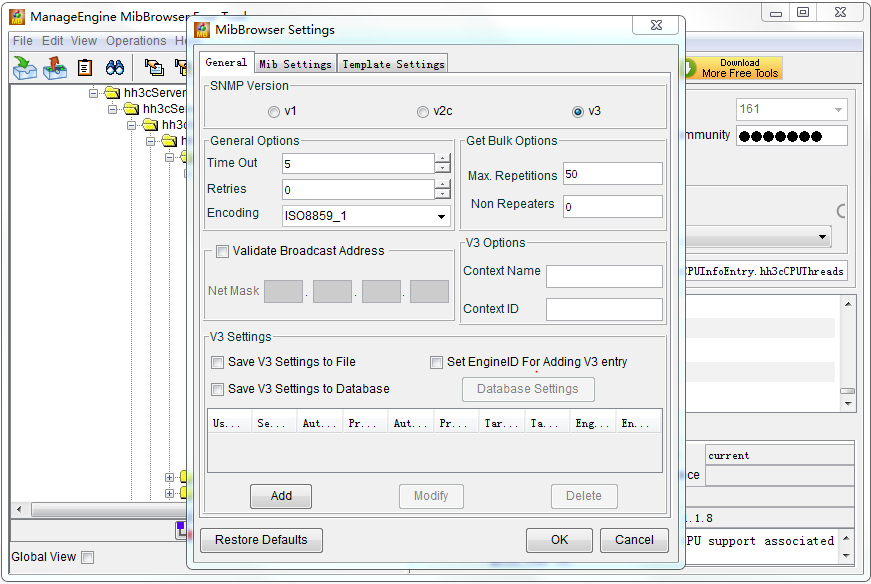Dismiss the dialog with Cancel
The image size is (871, 584).
pyautogui.click(x=634, y=540)
